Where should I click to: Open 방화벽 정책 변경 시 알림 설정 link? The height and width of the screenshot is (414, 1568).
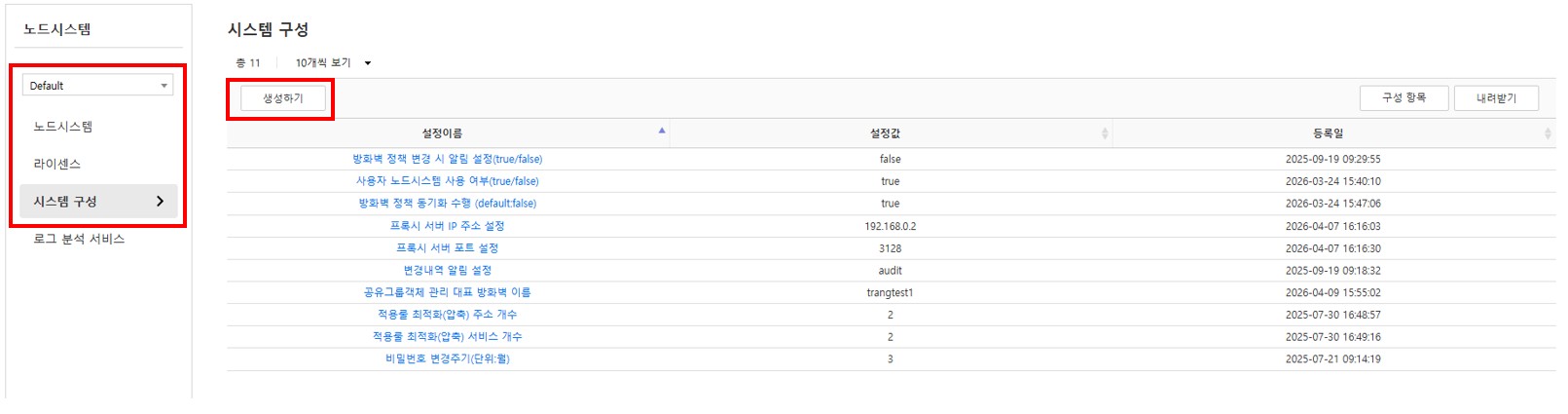click(448, 159)
